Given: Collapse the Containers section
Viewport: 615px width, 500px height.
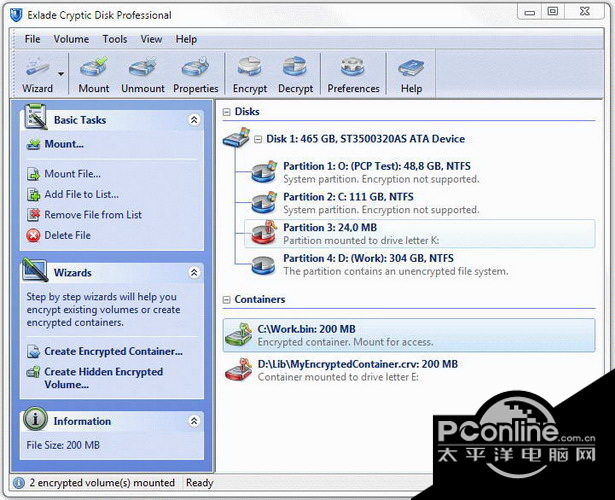Looking at the screenshot, I should (226, 300).
